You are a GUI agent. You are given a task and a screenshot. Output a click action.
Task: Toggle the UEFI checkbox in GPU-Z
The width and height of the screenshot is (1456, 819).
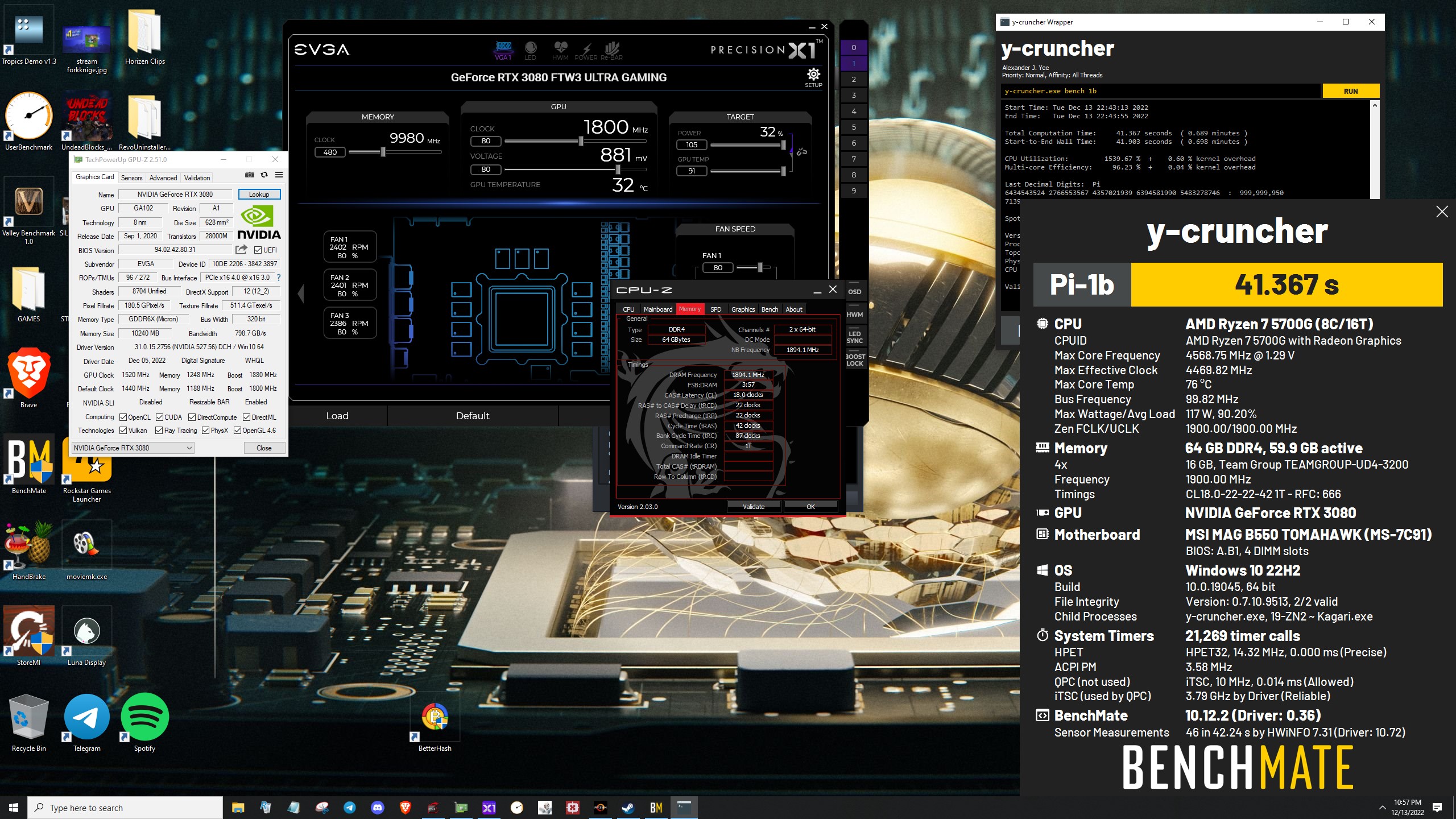point(258,250)
